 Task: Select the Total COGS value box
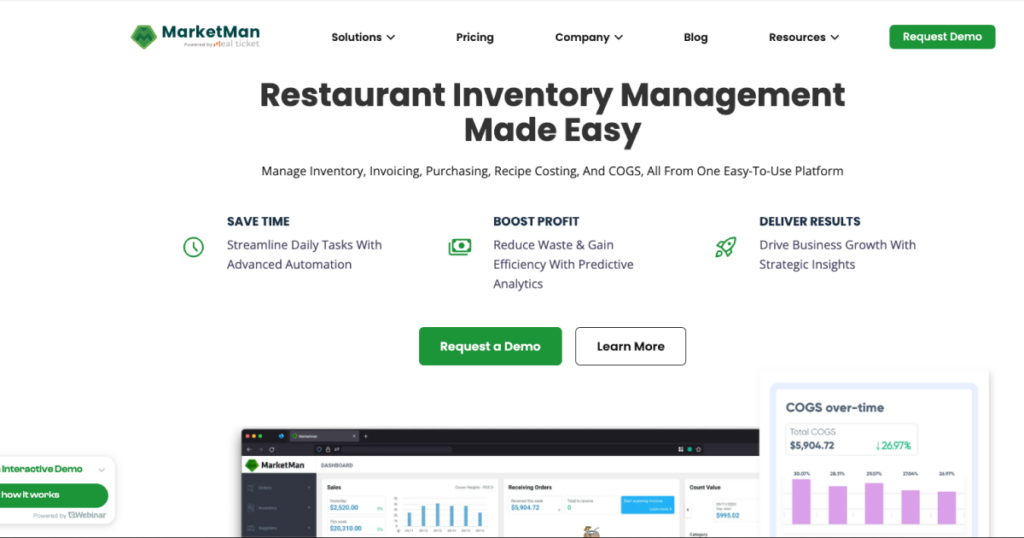pyautogui.click(x=855, y=439)
